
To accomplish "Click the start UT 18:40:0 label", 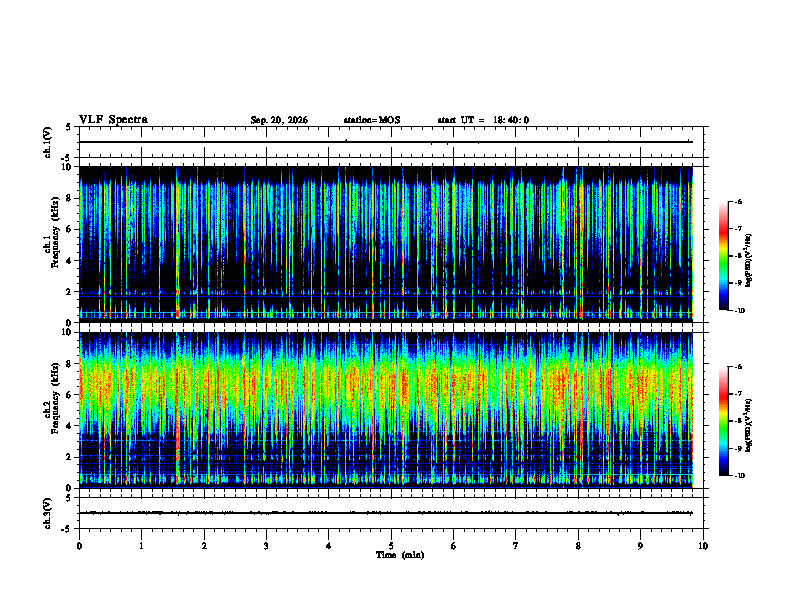I will 483,120.
